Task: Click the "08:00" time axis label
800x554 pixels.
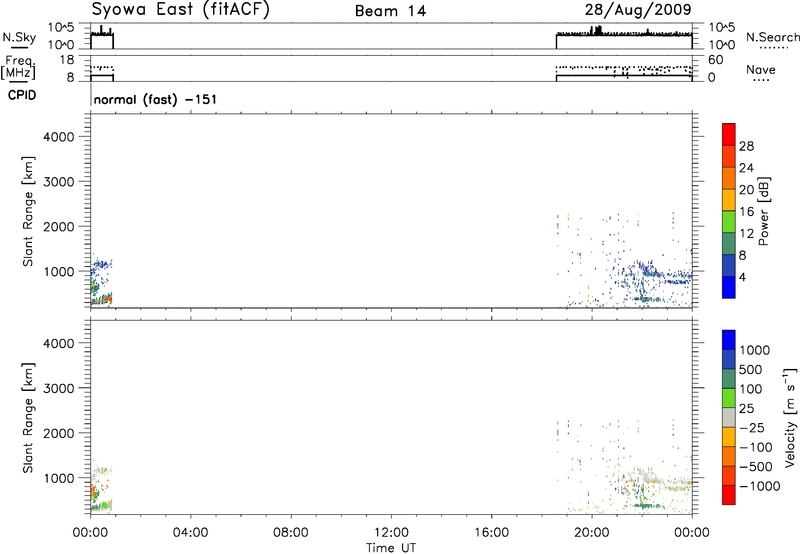Action: 291,533
